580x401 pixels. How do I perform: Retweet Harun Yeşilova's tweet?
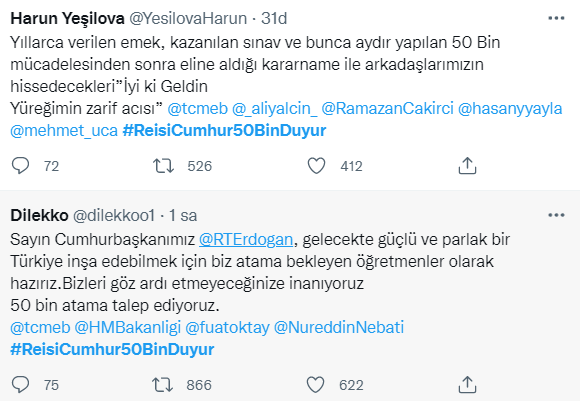(x=163, y=166)
